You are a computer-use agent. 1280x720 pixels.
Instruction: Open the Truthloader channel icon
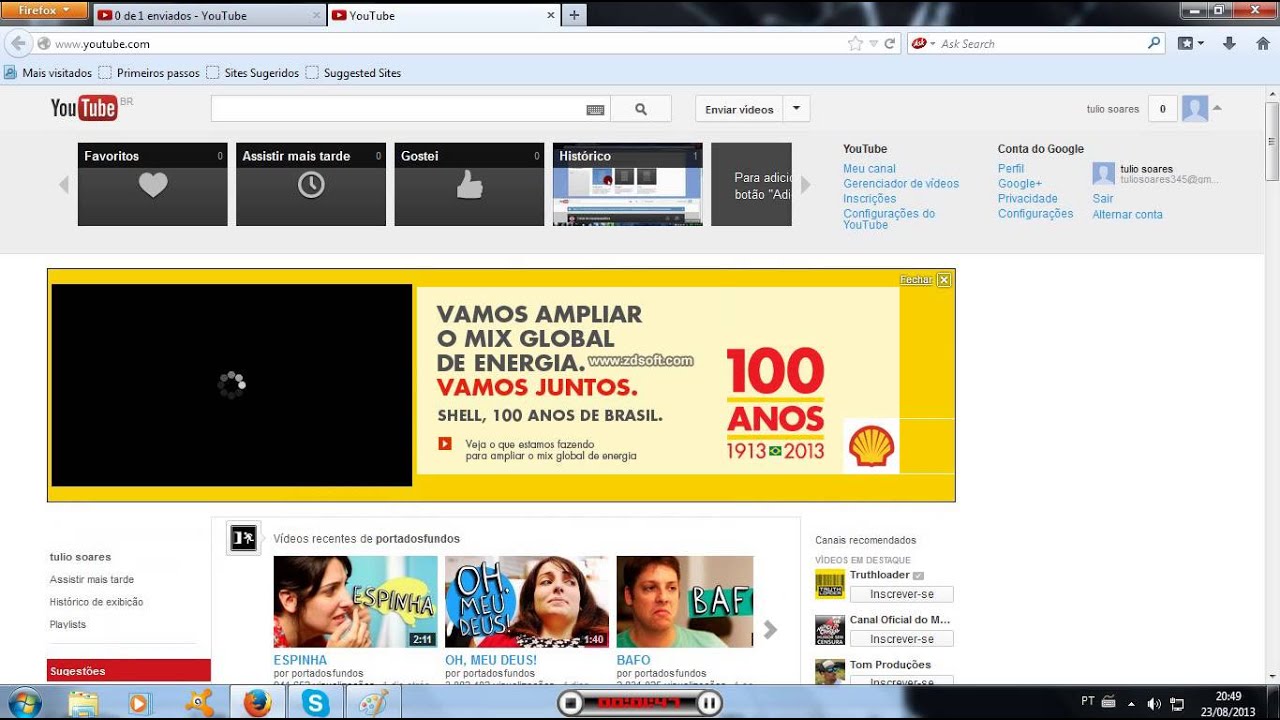pos(830,584)
